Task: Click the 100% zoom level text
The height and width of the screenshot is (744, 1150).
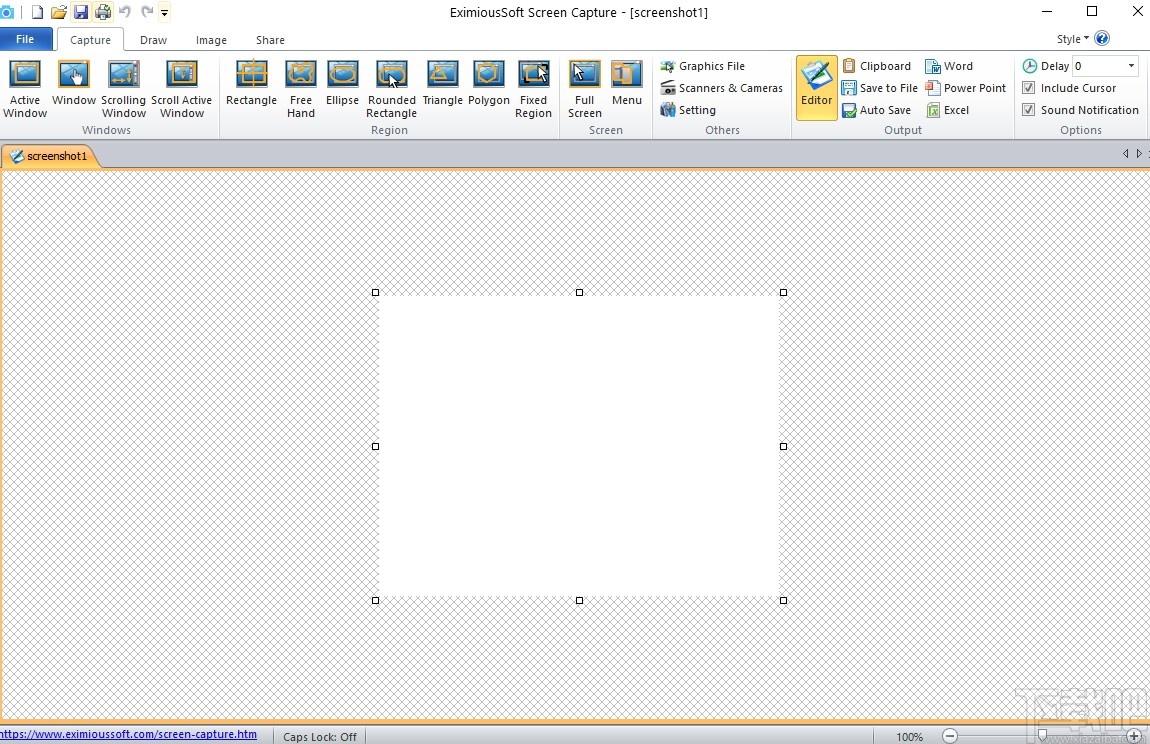Action: 909,737
